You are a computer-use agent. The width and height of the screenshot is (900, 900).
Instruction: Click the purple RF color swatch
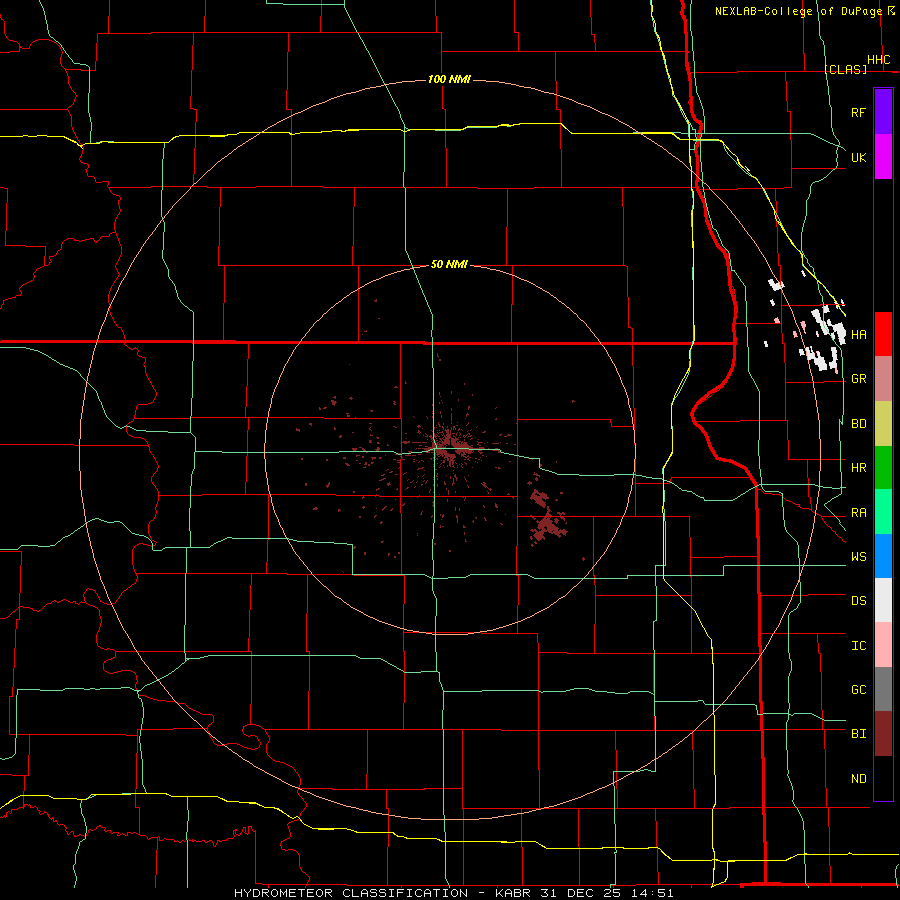pos(883,112)
